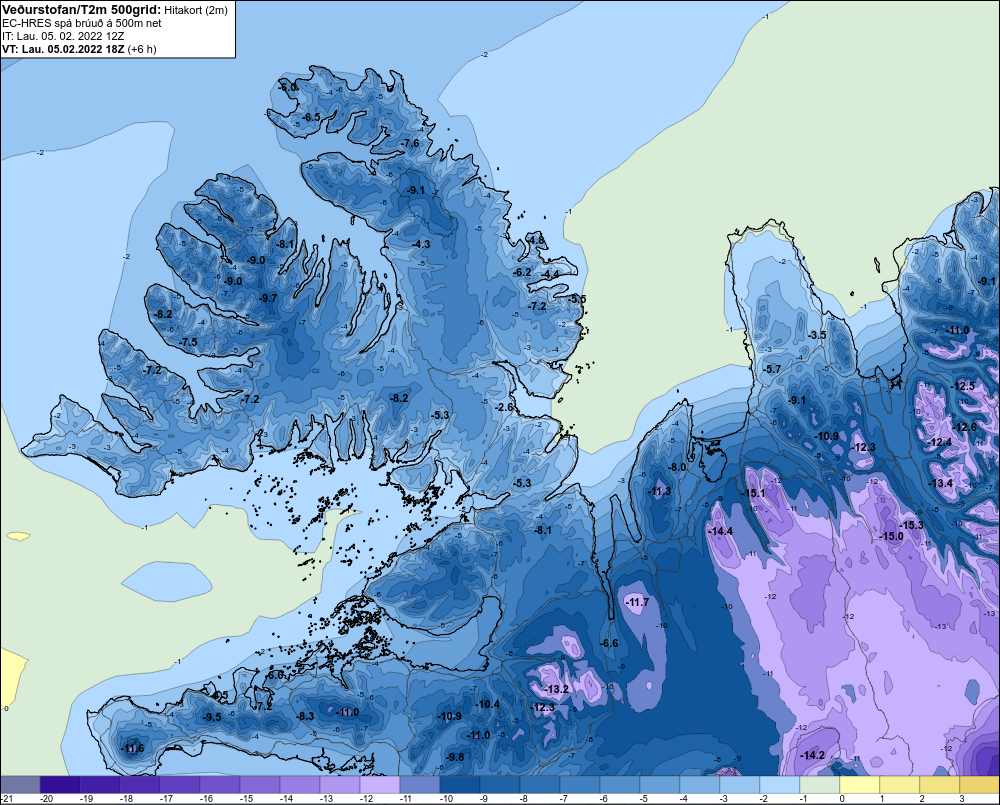This screenshot has width=1000, height=805.
Task: Select the -6.6 temperature reading
Action: pyautogui.click(x=609, y=642)
